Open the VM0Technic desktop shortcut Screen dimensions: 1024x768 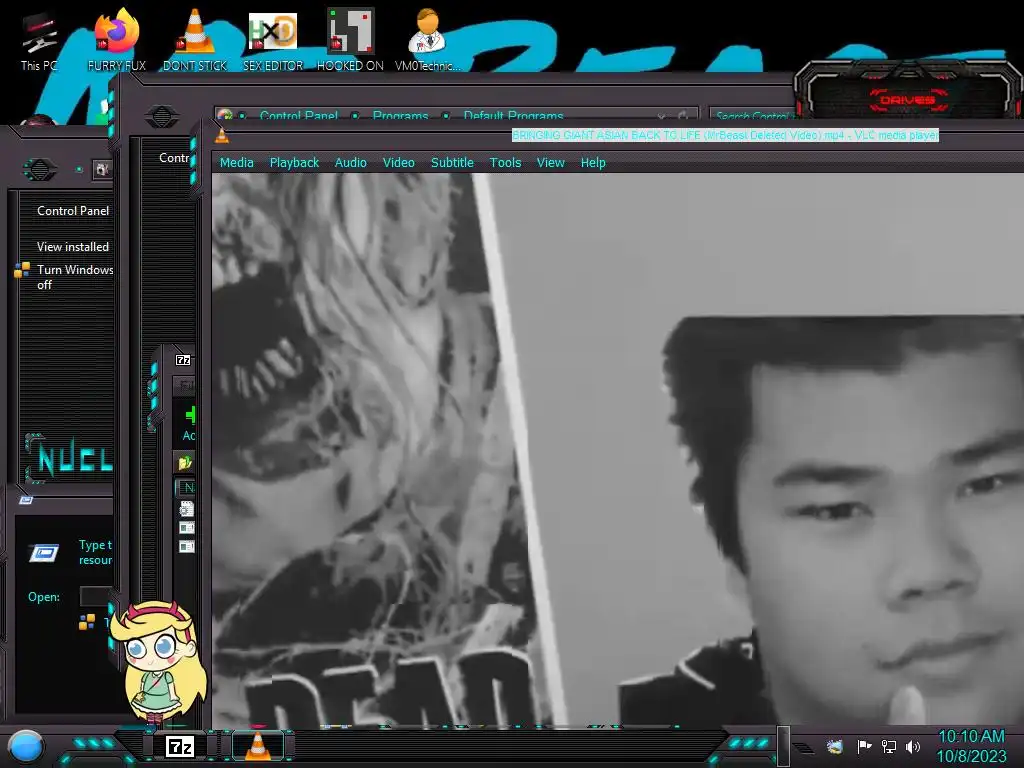click(428, 39)
